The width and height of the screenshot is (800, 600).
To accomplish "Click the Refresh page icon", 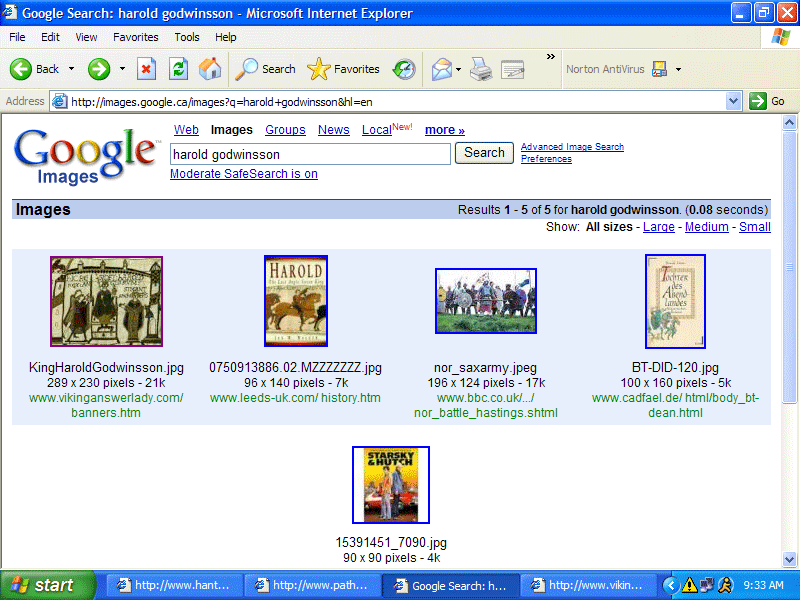I will point(179,69).
